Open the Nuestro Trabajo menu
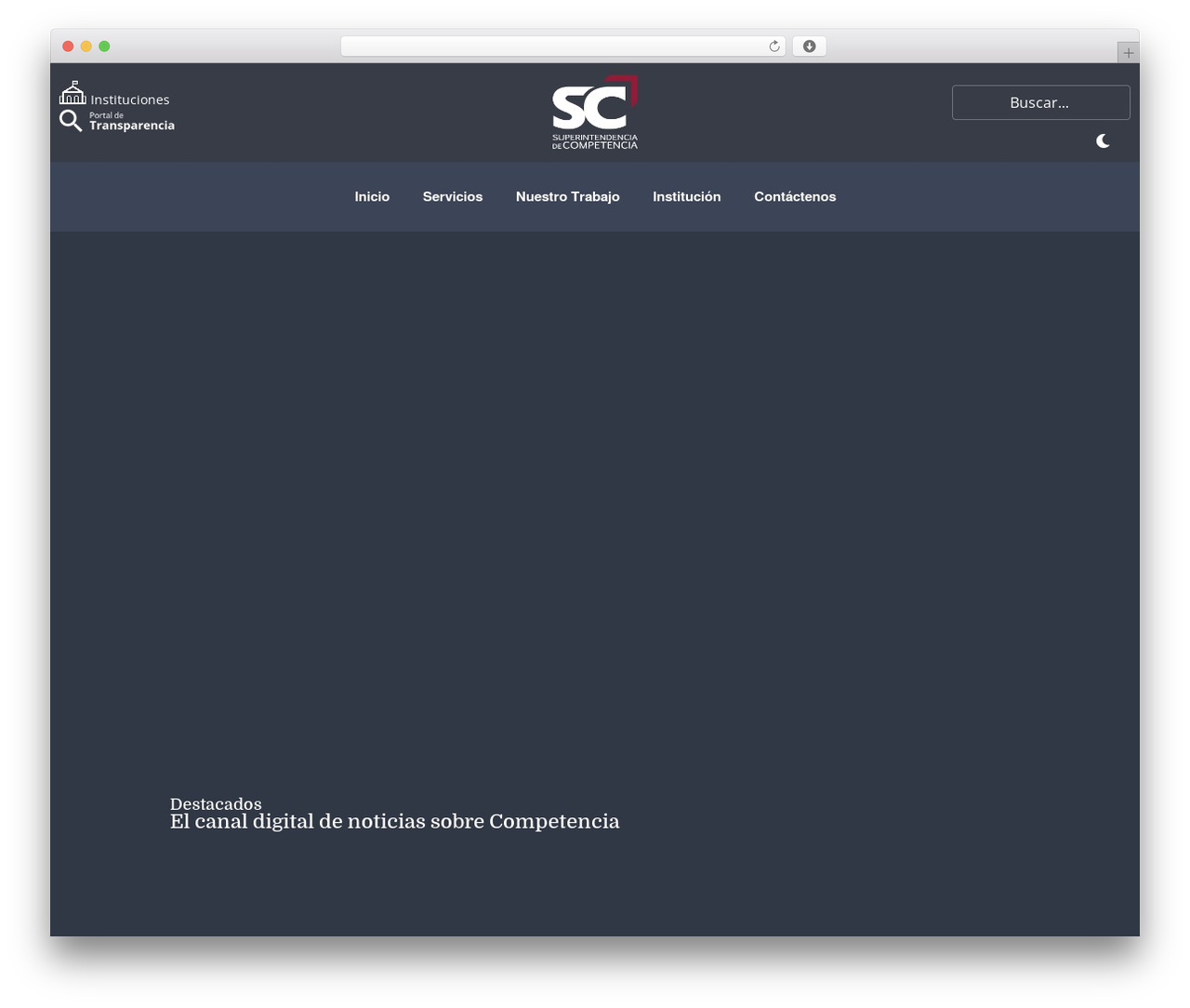1190x1008 pixels. pyautogui.click(x=568, y=196)
